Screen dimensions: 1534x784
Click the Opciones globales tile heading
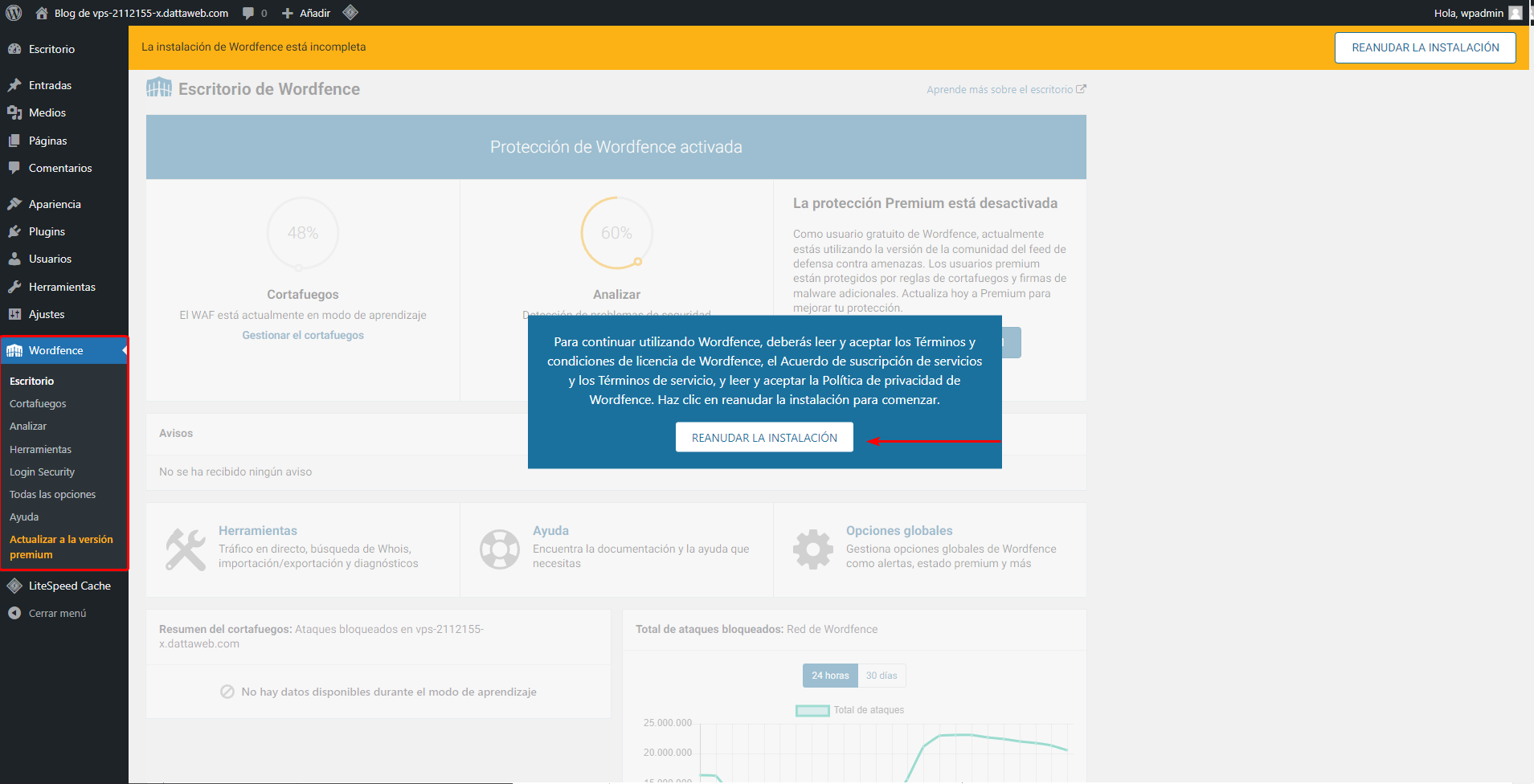click(899, 531)
